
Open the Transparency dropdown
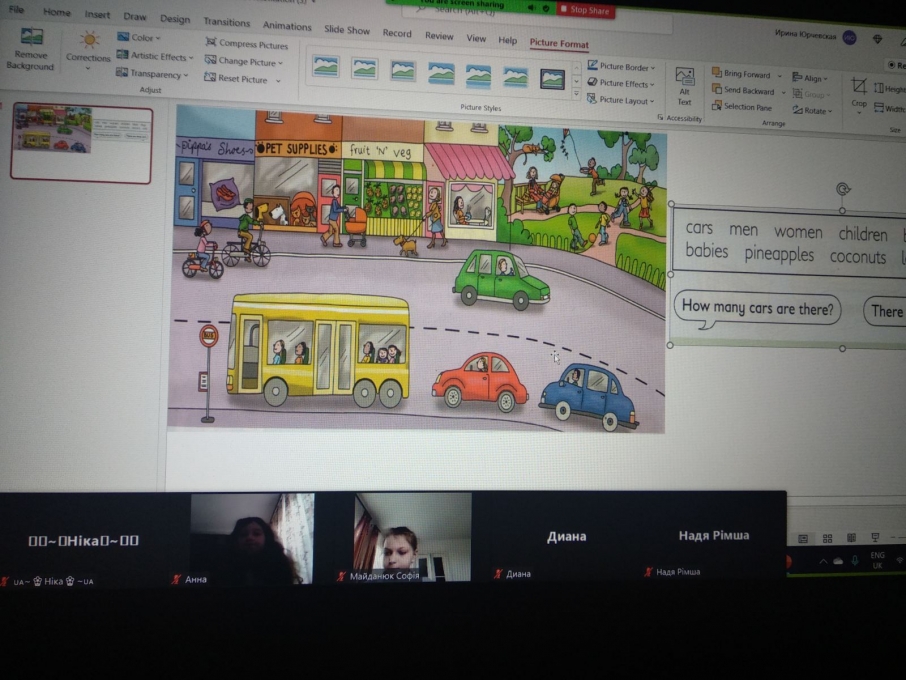[x=151, y=73]
